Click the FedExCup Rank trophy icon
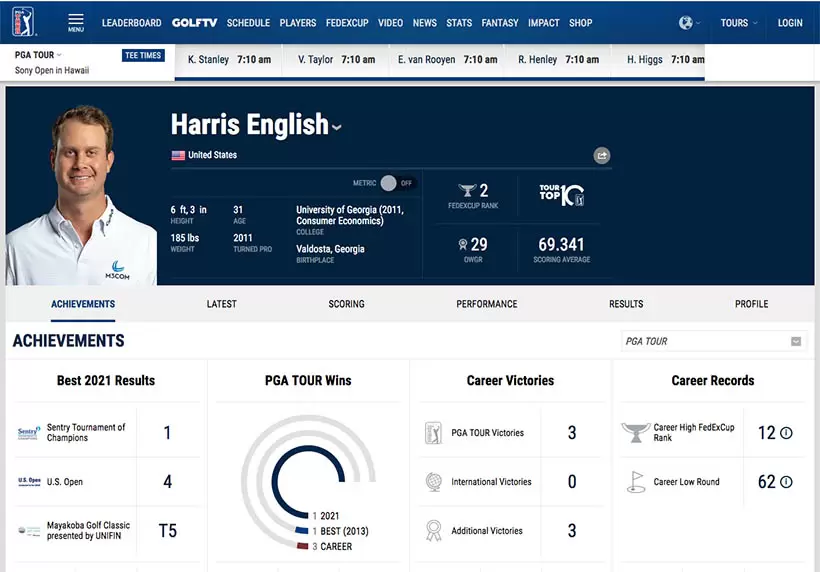 [x=467, y=190]
